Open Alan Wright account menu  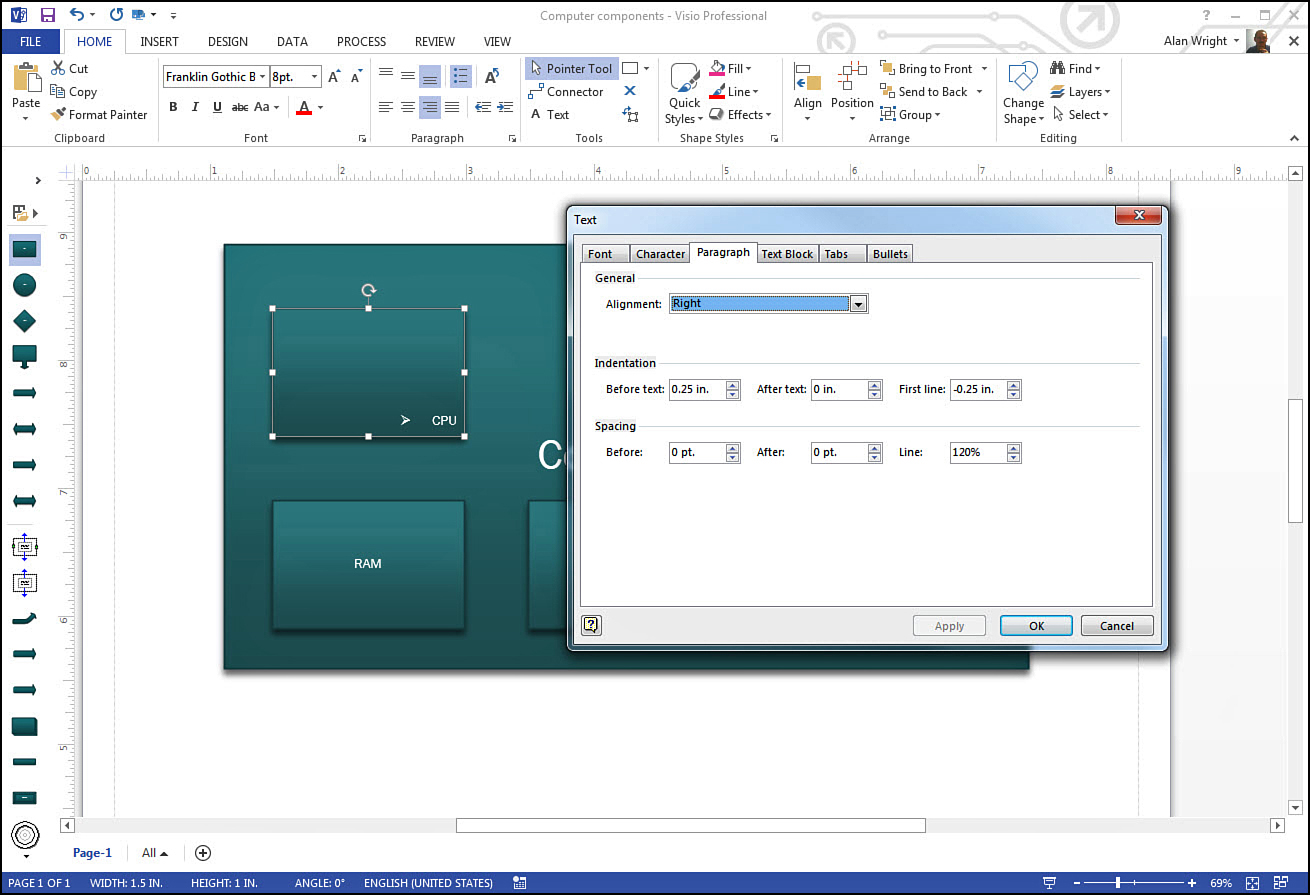tap(1202, 41)
